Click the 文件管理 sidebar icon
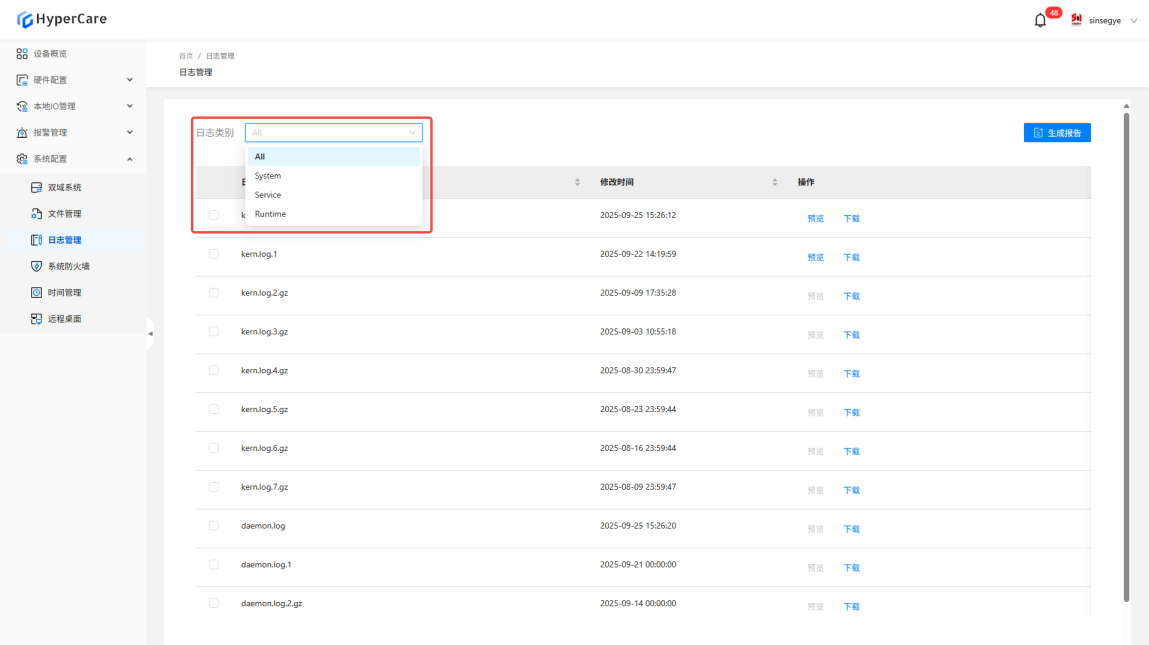 (36, 214)
